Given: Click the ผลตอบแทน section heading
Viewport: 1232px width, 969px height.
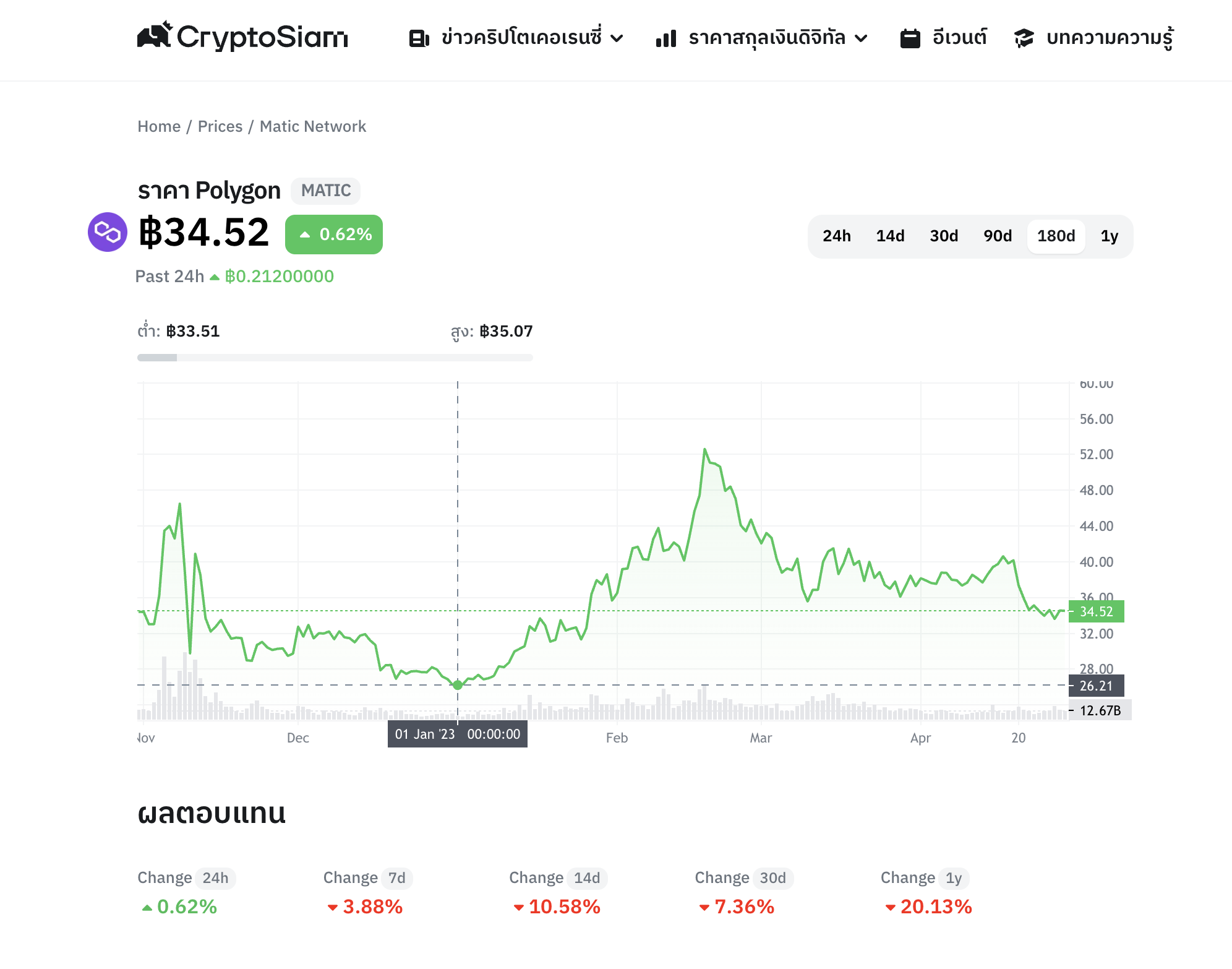Looking at the screenshot, I should tap(212, 813).
